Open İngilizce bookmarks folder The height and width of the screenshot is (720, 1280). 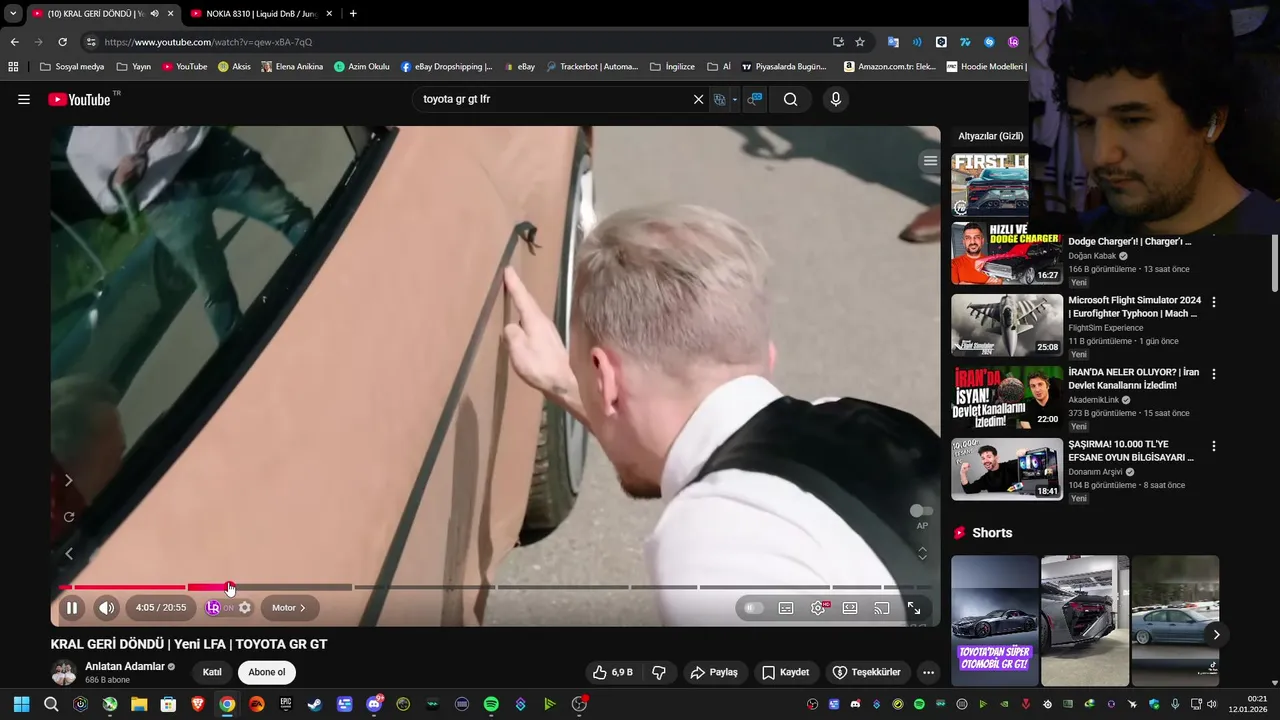point(672,67)
